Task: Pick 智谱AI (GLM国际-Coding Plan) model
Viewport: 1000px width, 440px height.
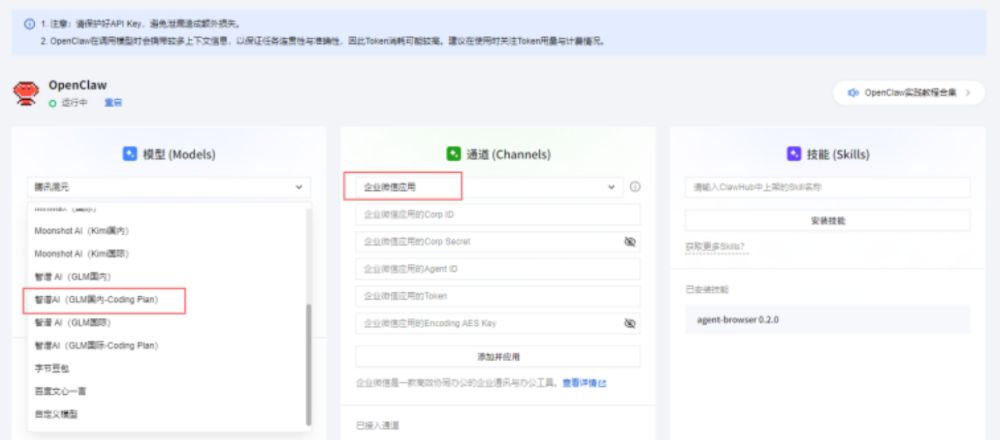Action: (168, 346)
